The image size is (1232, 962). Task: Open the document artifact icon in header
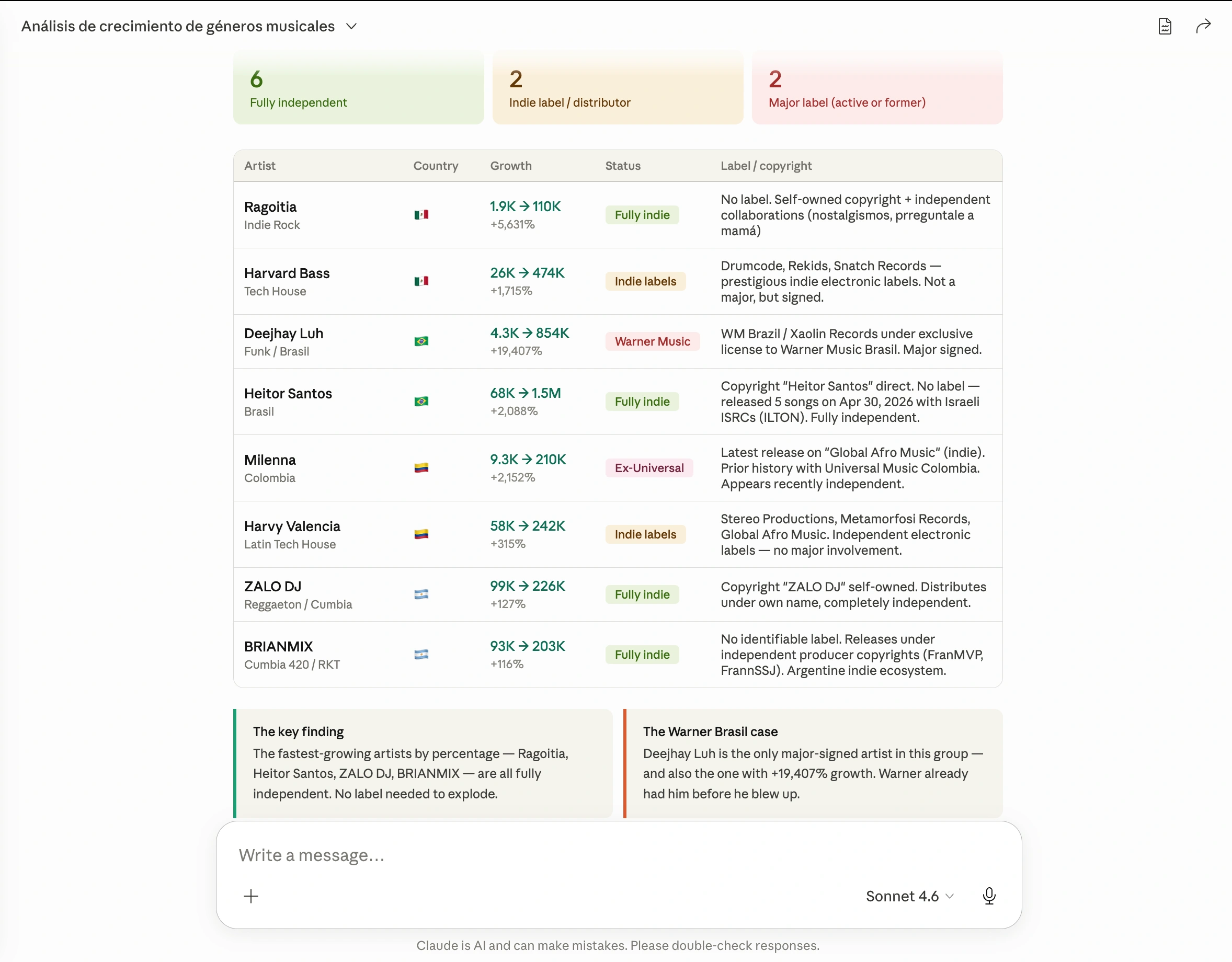pyautogui.click(x=1165, y=26)
